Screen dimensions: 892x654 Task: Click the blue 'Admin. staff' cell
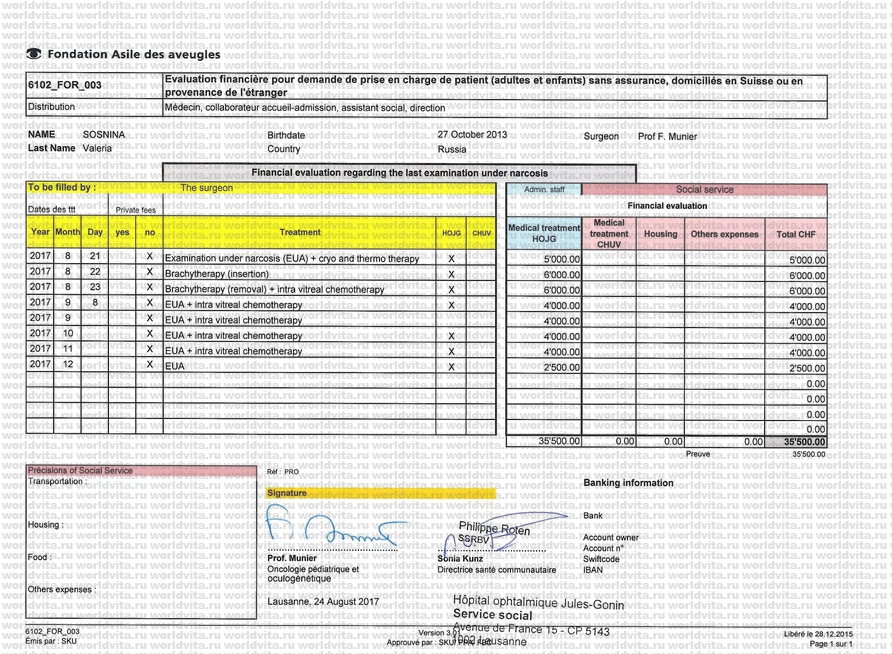pos(544,189)
